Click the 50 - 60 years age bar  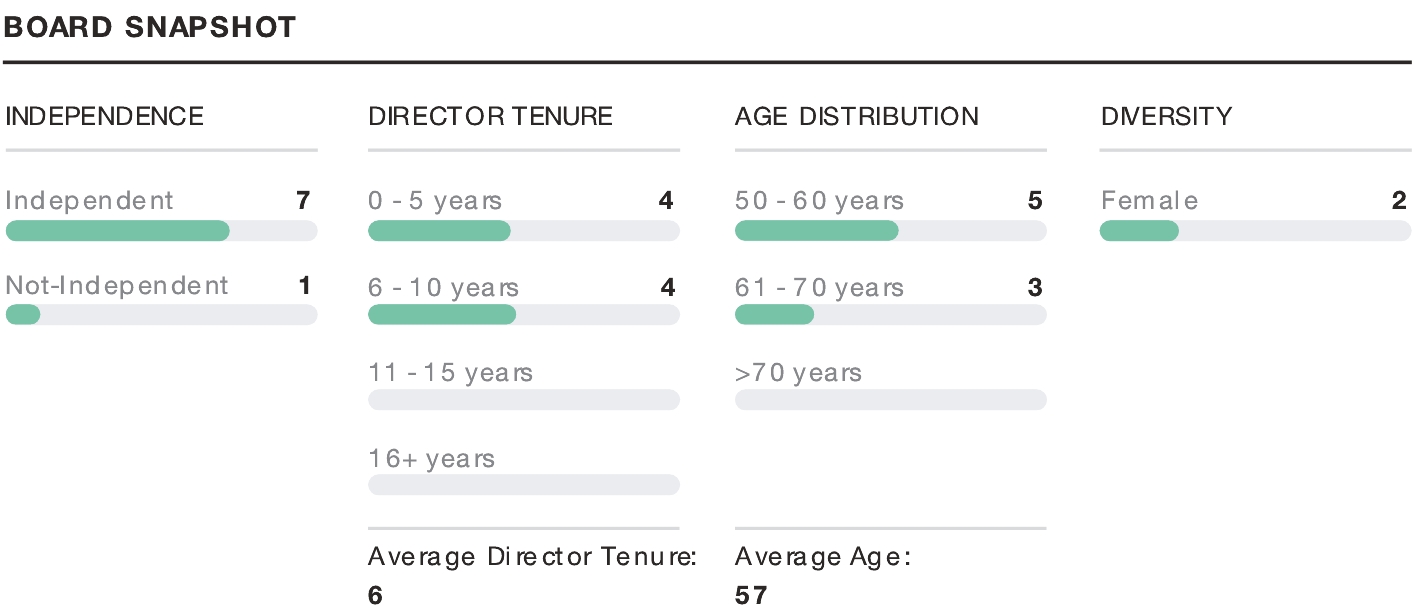click(x=890, y=231)
